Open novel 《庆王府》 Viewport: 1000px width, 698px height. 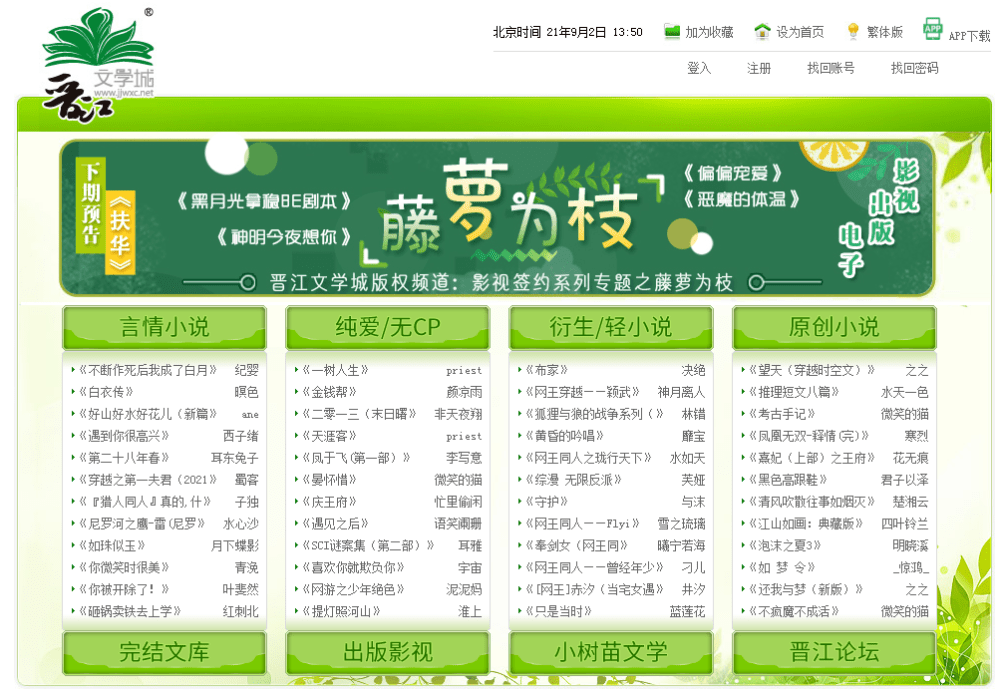[x=329, y=501]
